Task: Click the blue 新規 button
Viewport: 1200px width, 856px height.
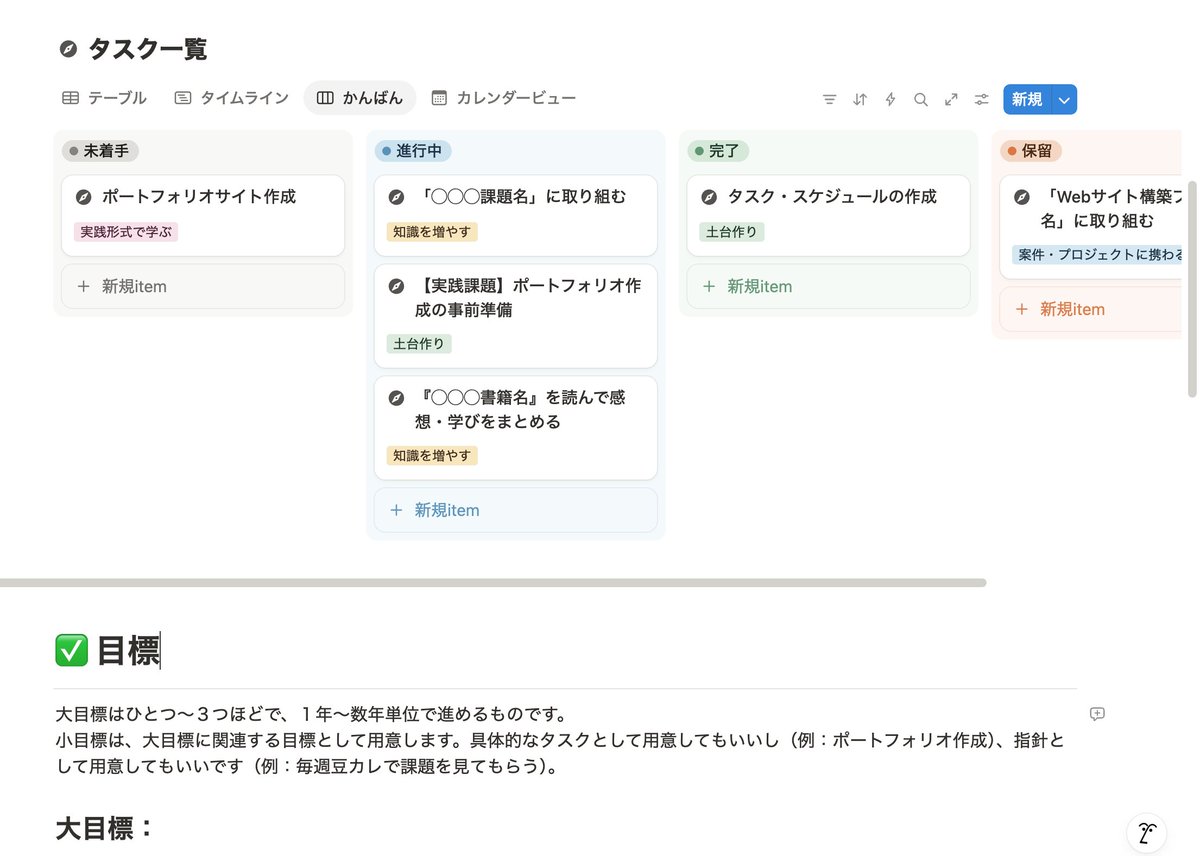Action: tap(1027, 99)
